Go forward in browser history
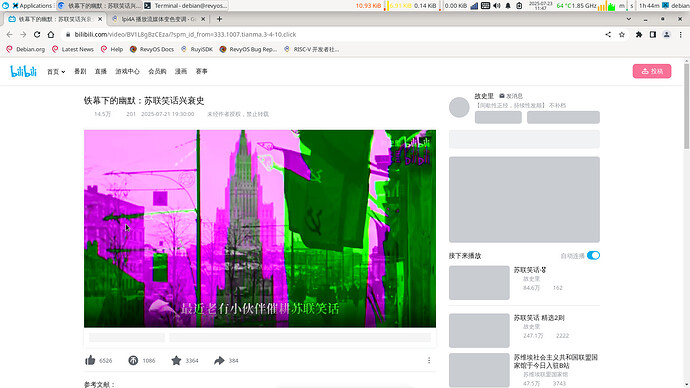The image size is (690, 388). click(23, 34)
